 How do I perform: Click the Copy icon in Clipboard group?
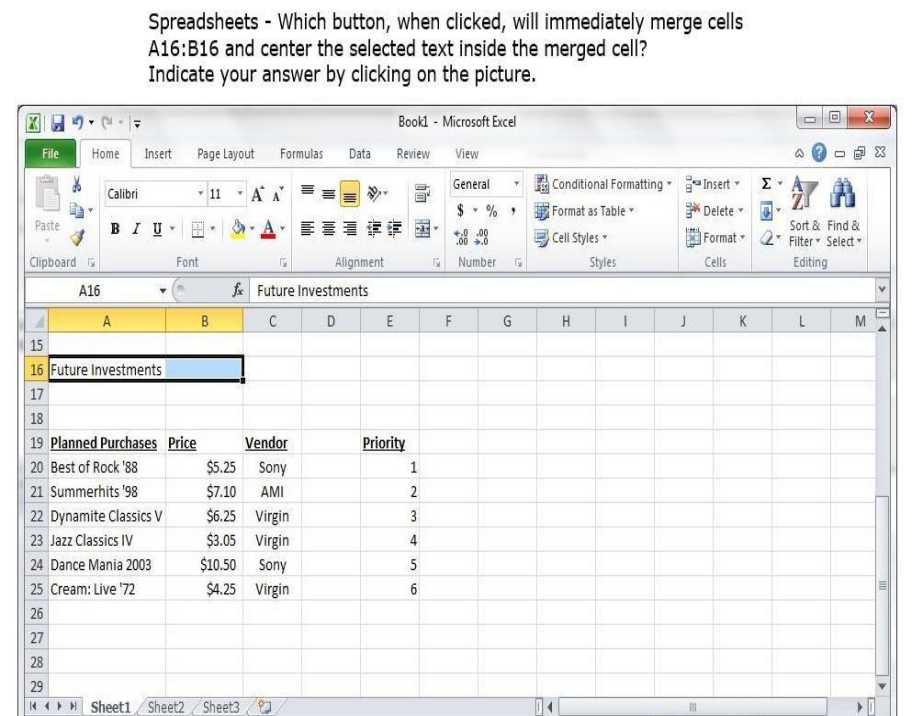(76, 210)
